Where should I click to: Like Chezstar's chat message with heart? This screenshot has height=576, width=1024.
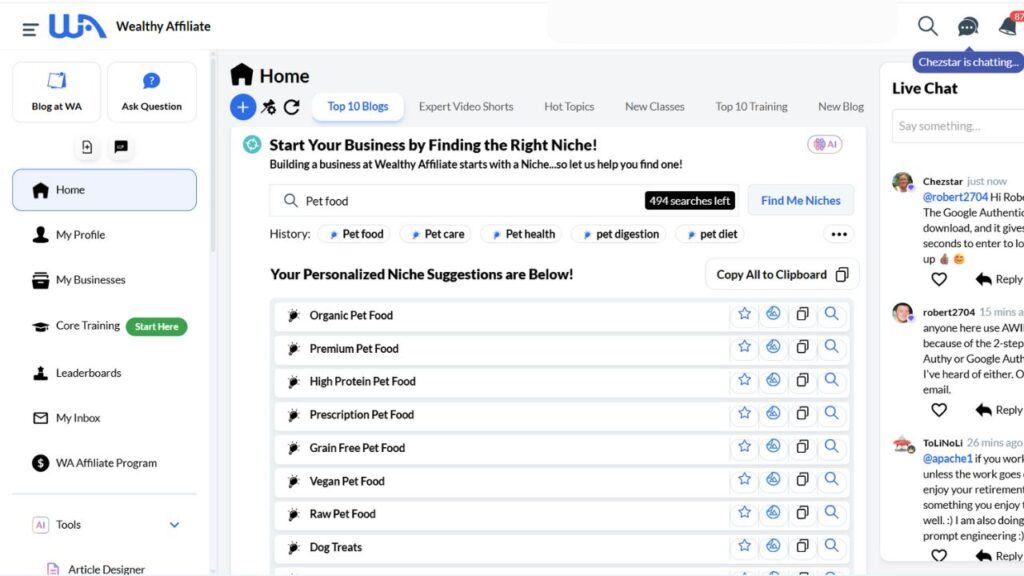click(938, 279)
